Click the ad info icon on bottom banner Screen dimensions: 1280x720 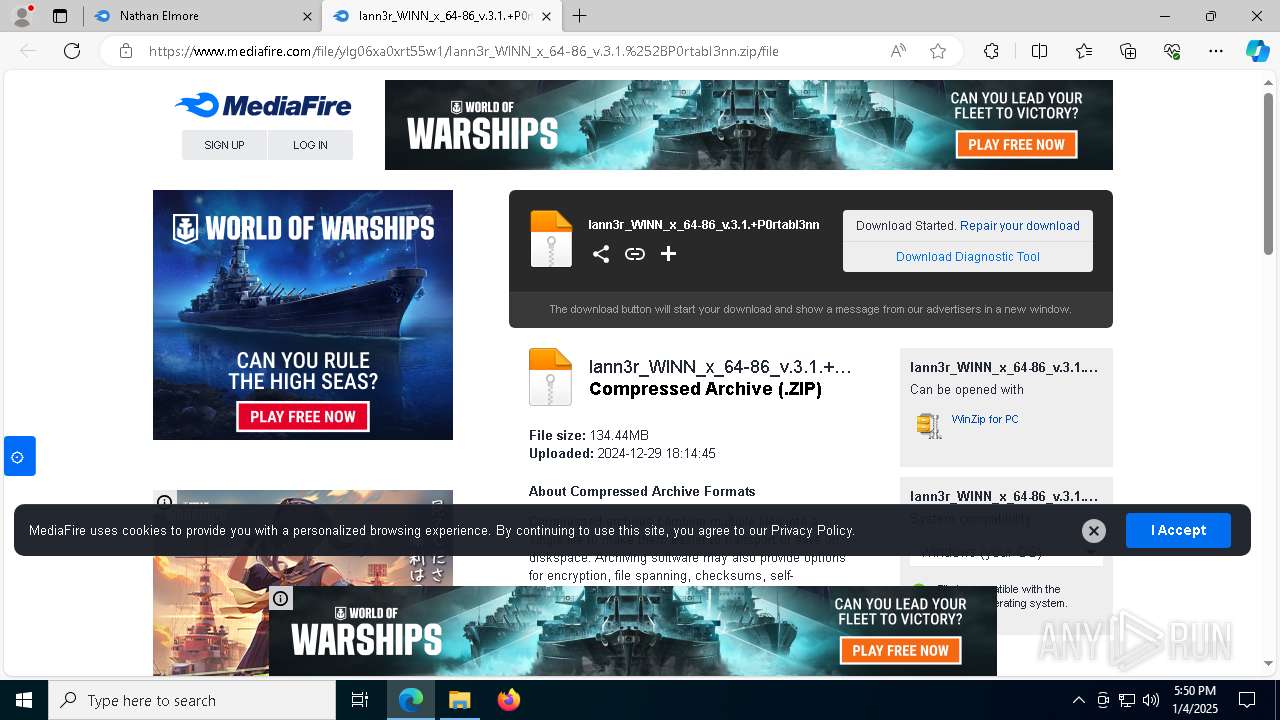click(x=281, y=598)
